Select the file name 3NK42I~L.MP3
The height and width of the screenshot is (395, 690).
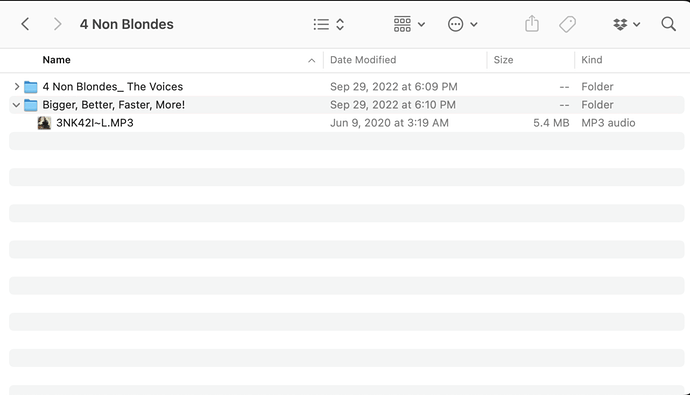pyautogui.click(x=95, y=123)
